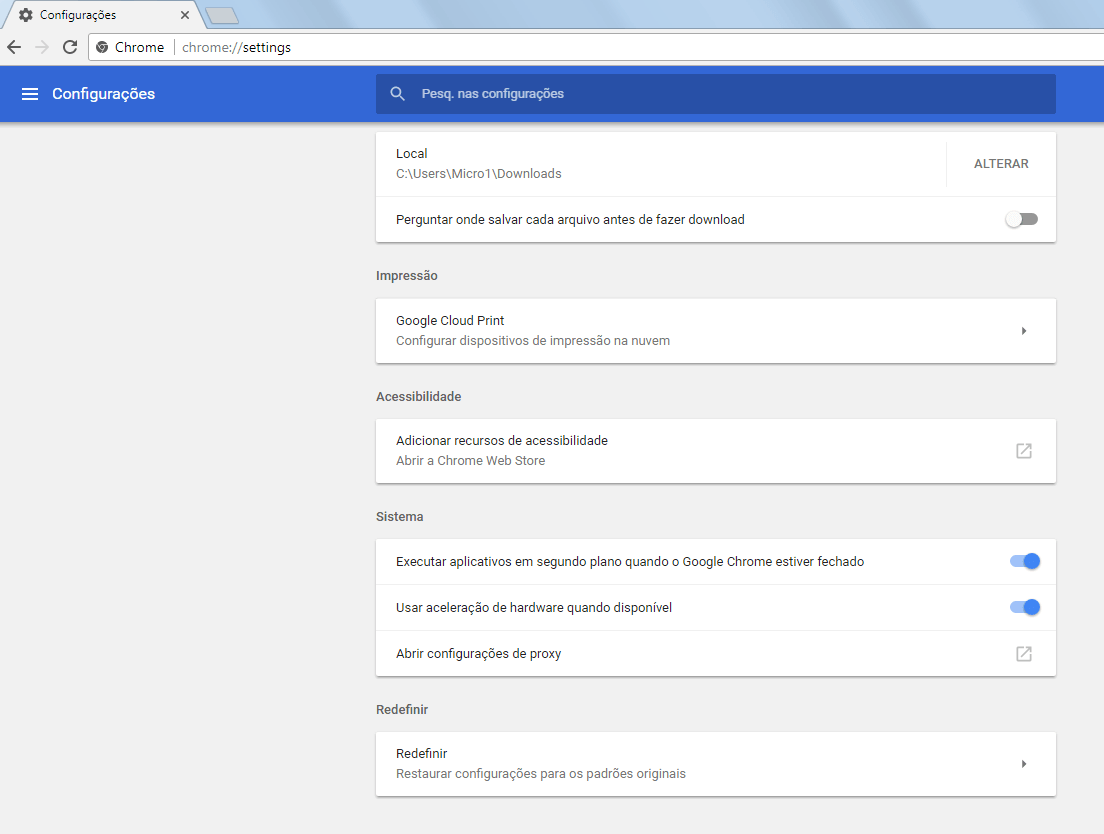Click the browser forward arrow
This screenshot has width=1104, height=834.
(42, 47)
